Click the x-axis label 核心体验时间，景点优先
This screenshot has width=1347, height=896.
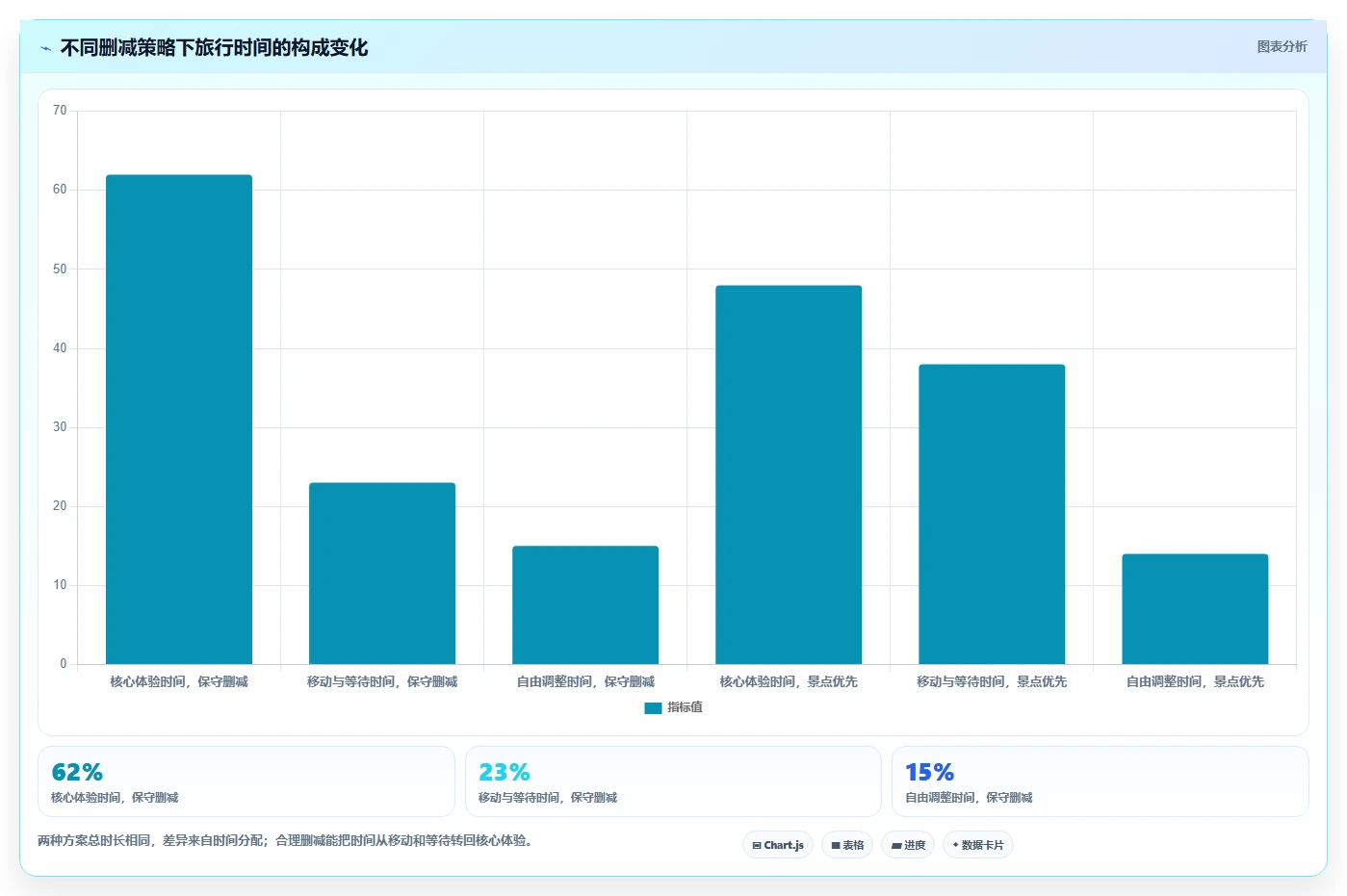click(789, 681)
